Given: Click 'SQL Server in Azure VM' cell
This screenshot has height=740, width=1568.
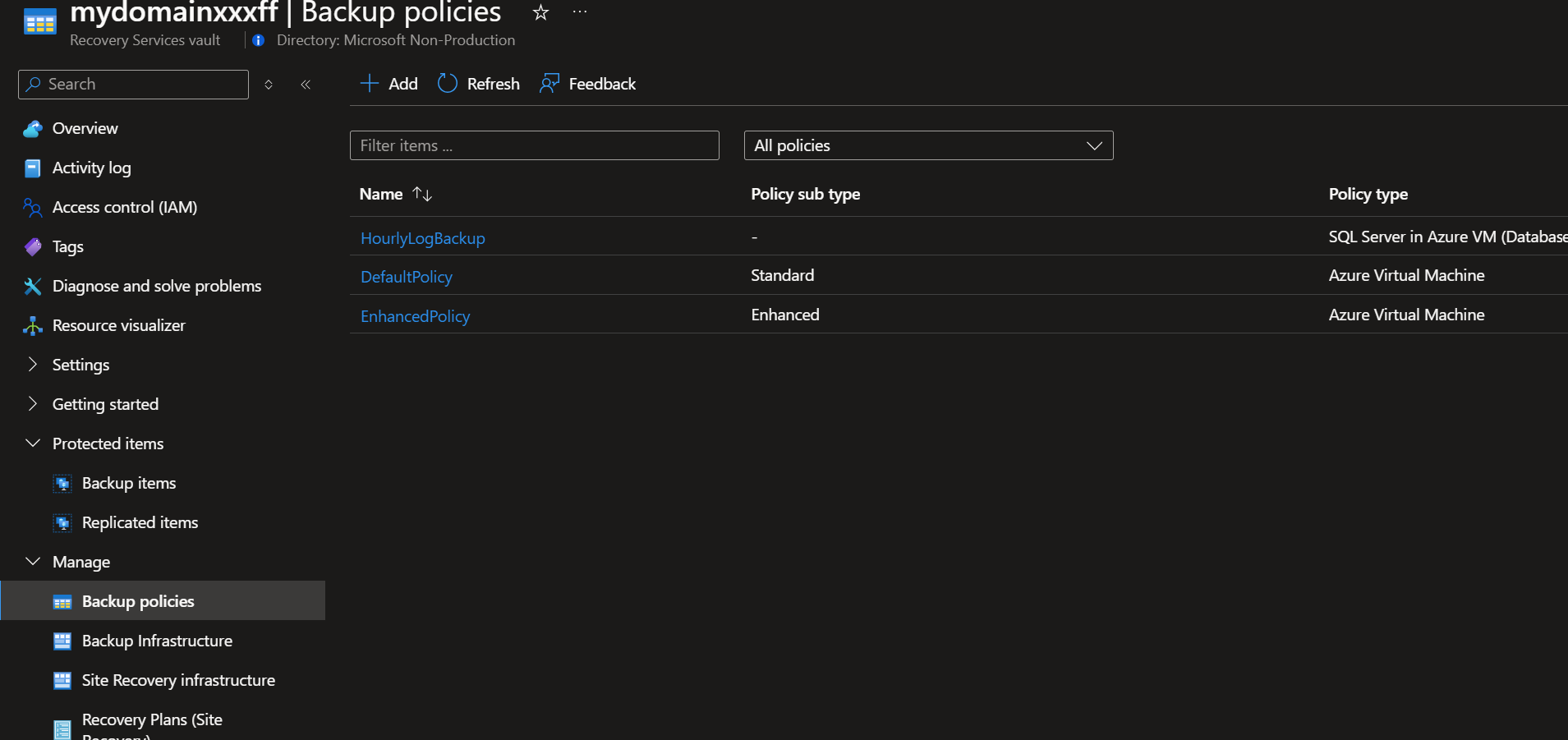Looking at the screenshot, I should click(1448, 237).
